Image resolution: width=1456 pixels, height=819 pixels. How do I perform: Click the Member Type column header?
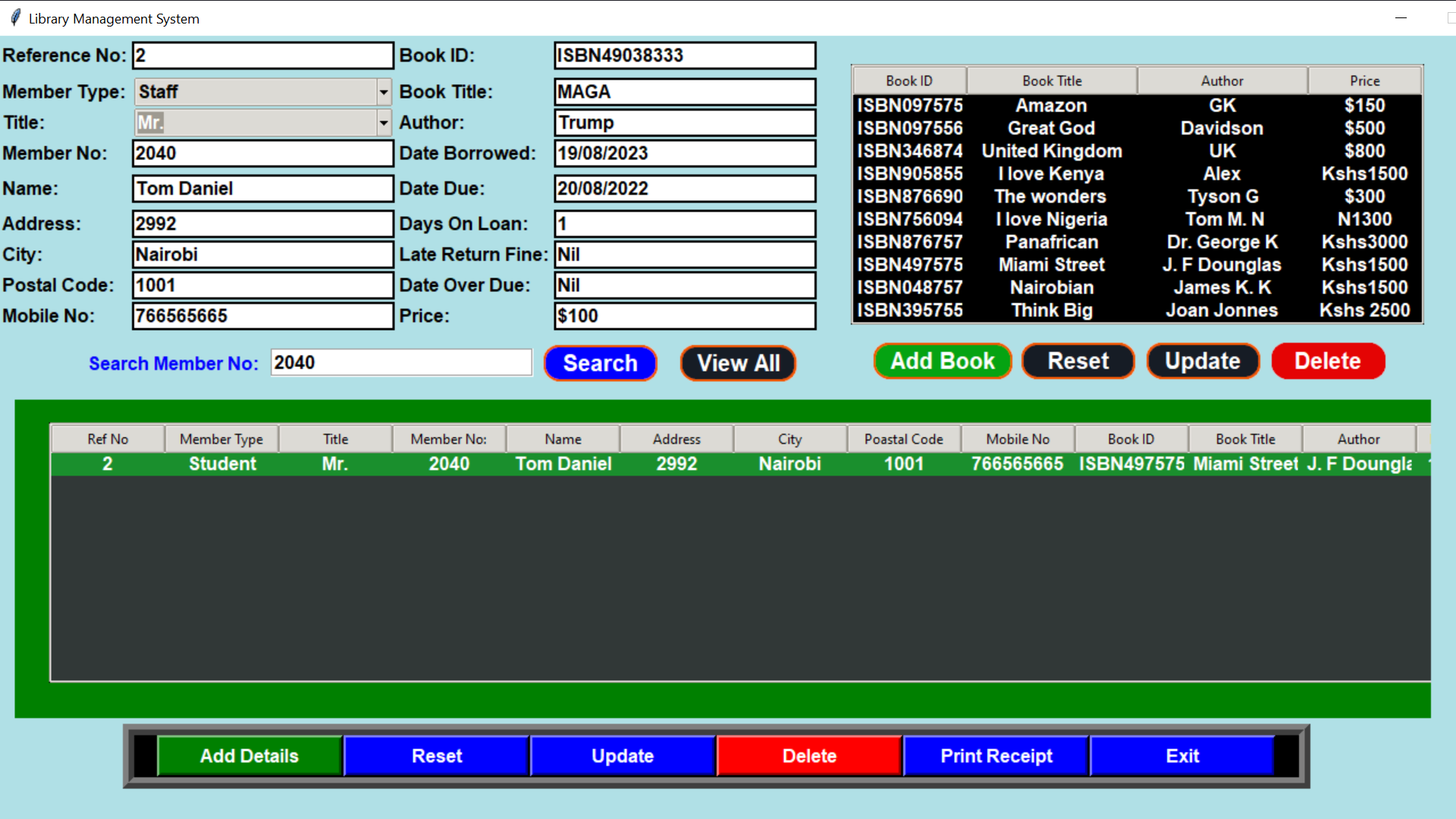(x=221, y=439)
